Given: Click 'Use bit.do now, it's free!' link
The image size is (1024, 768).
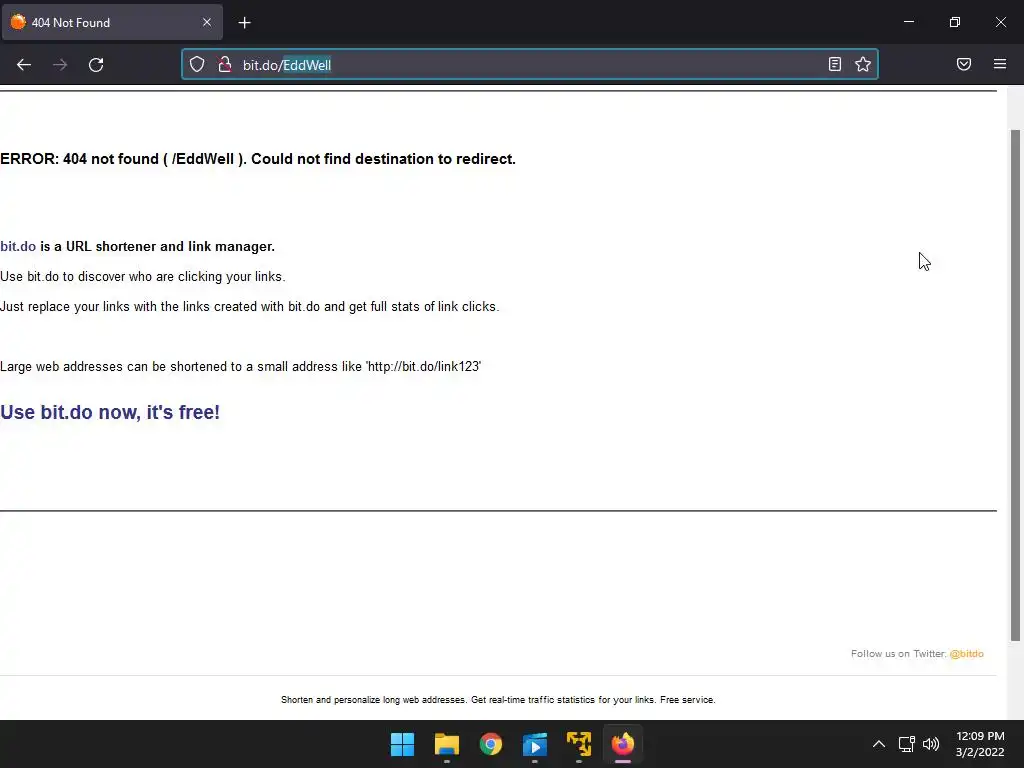Looking at the screenshot, I should tap(110, 412).
